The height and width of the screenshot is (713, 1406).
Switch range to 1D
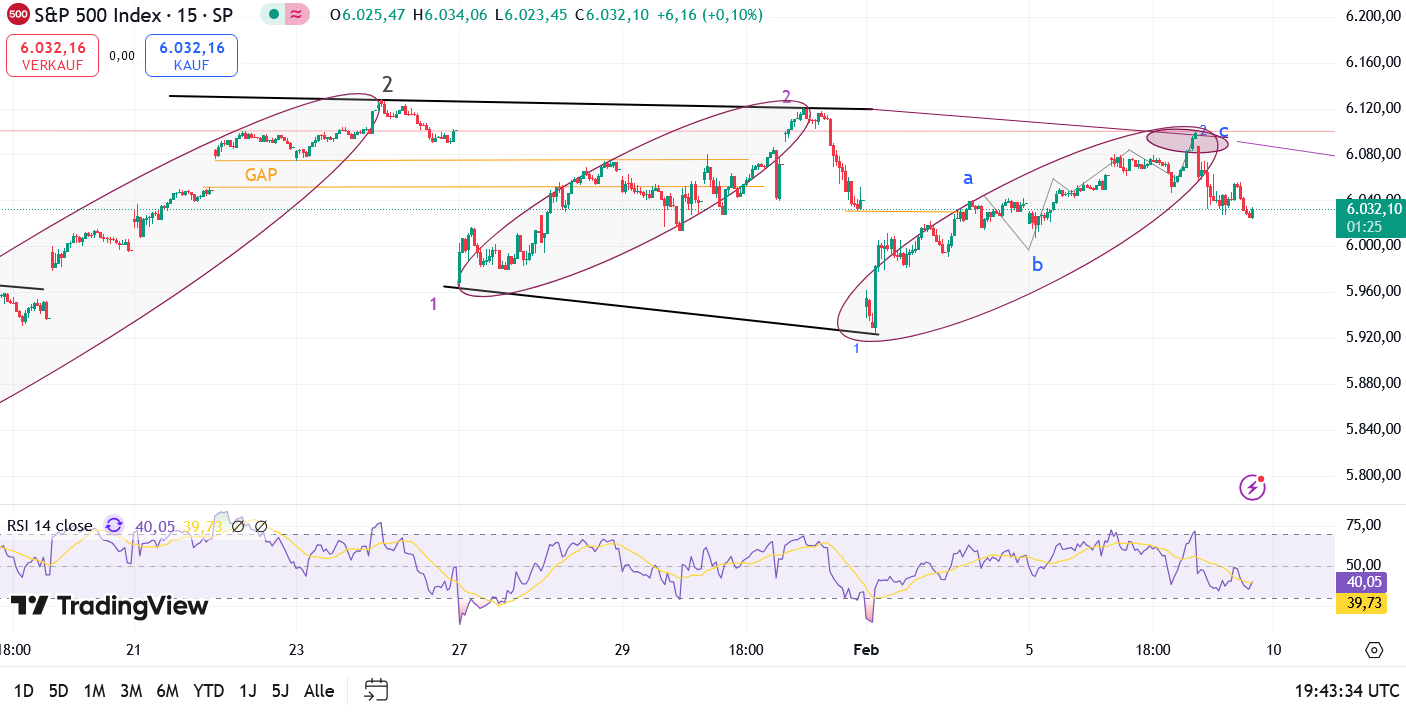pos(23,690)
